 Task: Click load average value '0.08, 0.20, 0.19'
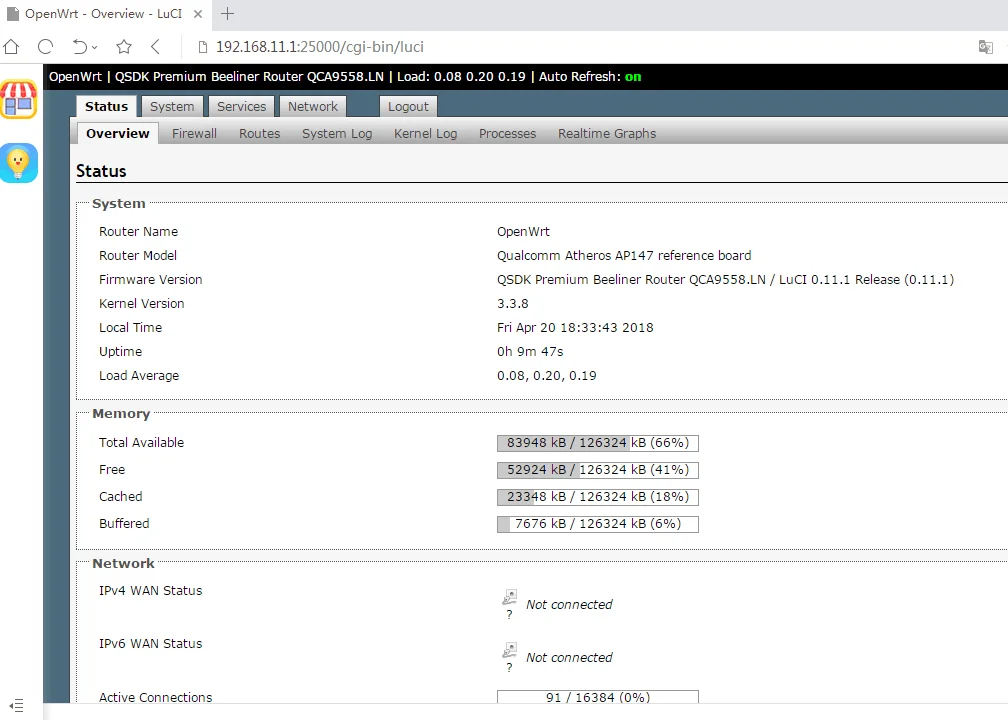(546, 375)
